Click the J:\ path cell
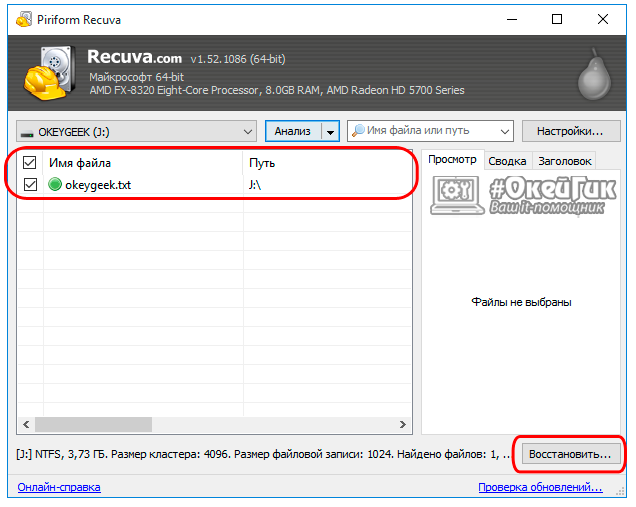 pyautogui.click(x=255, y=185)
